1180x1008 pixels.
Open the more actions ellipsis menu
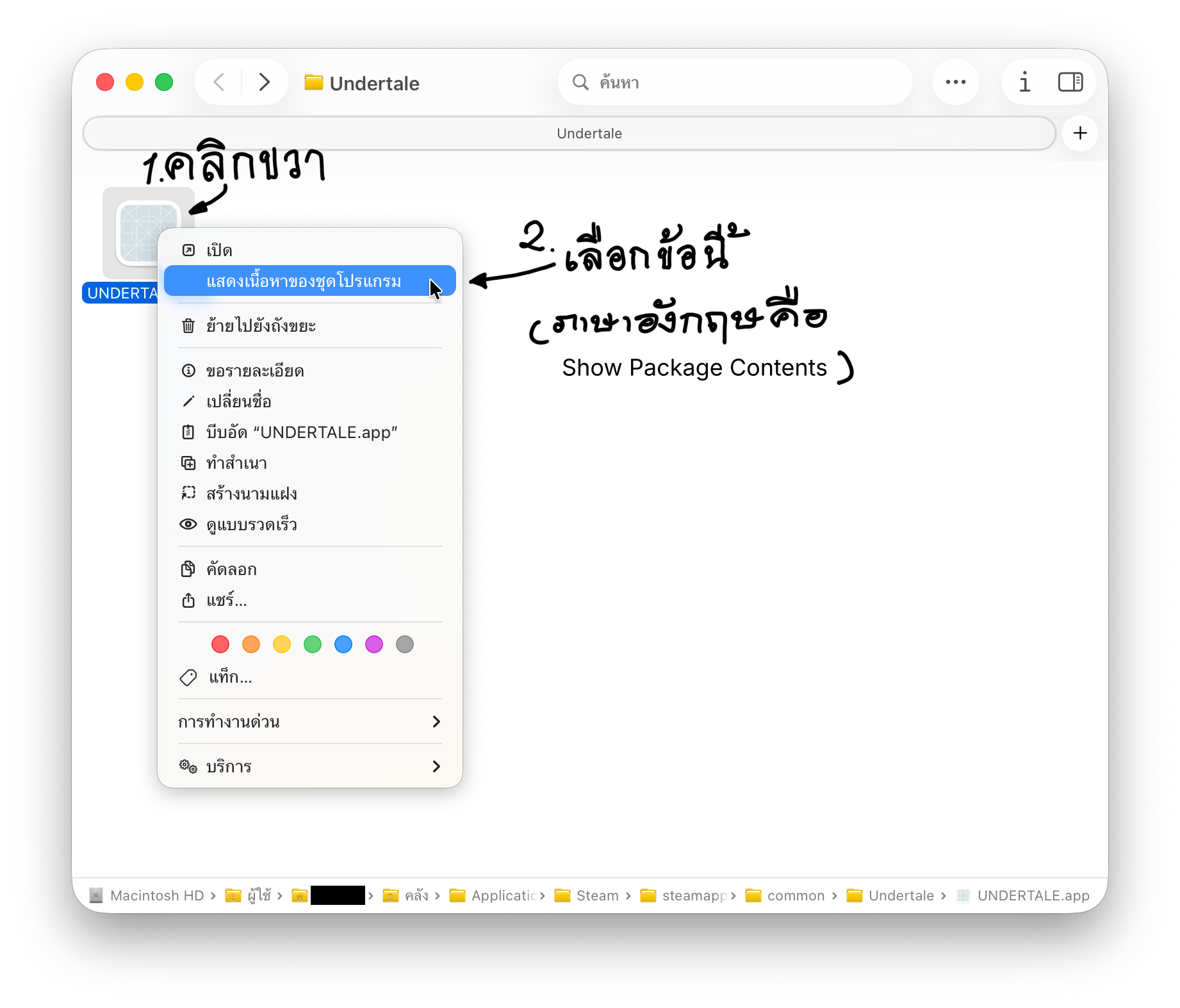click(956, 82)
